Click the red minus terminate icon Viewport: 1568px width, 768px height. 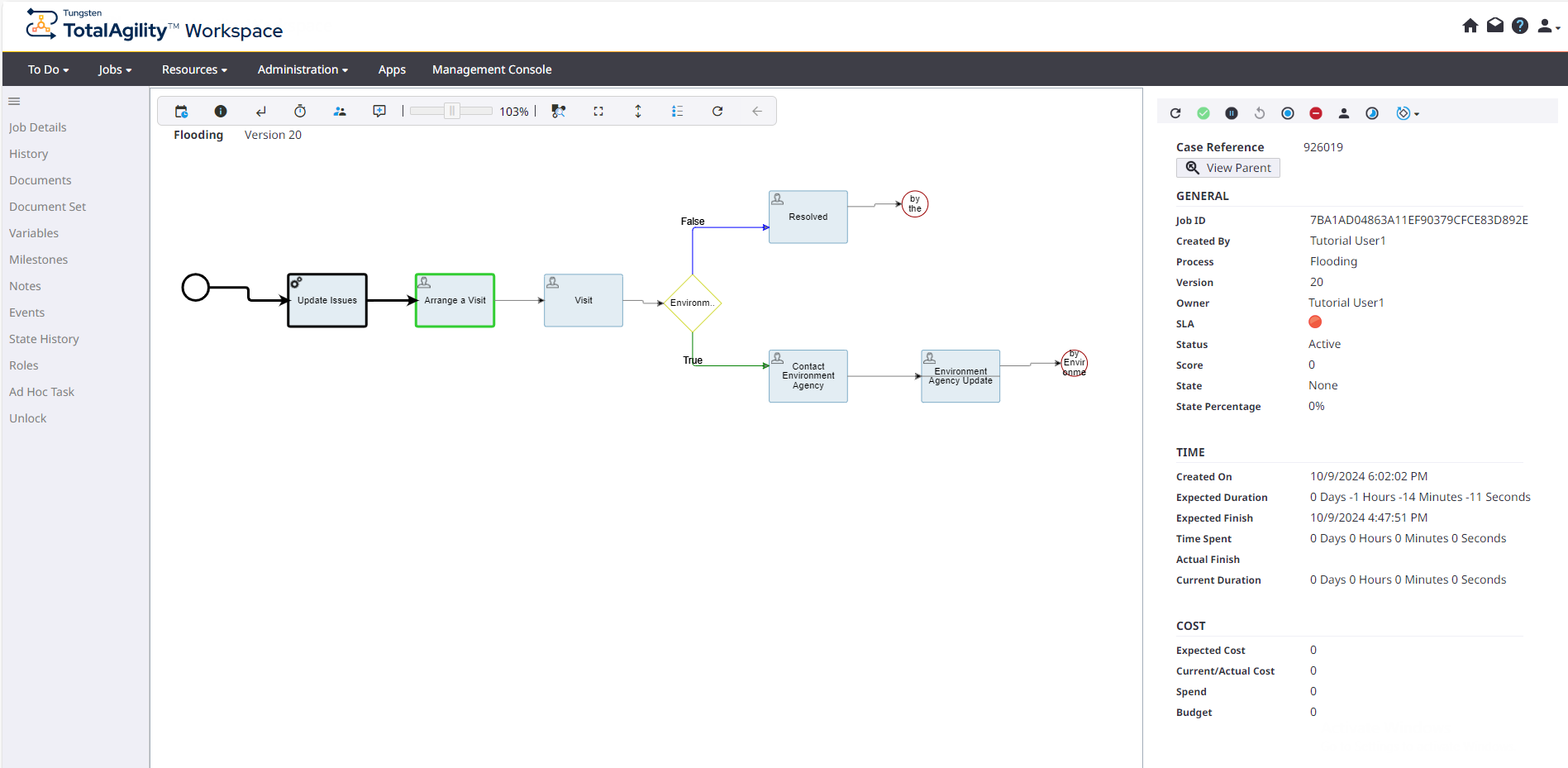point(1316,113)
